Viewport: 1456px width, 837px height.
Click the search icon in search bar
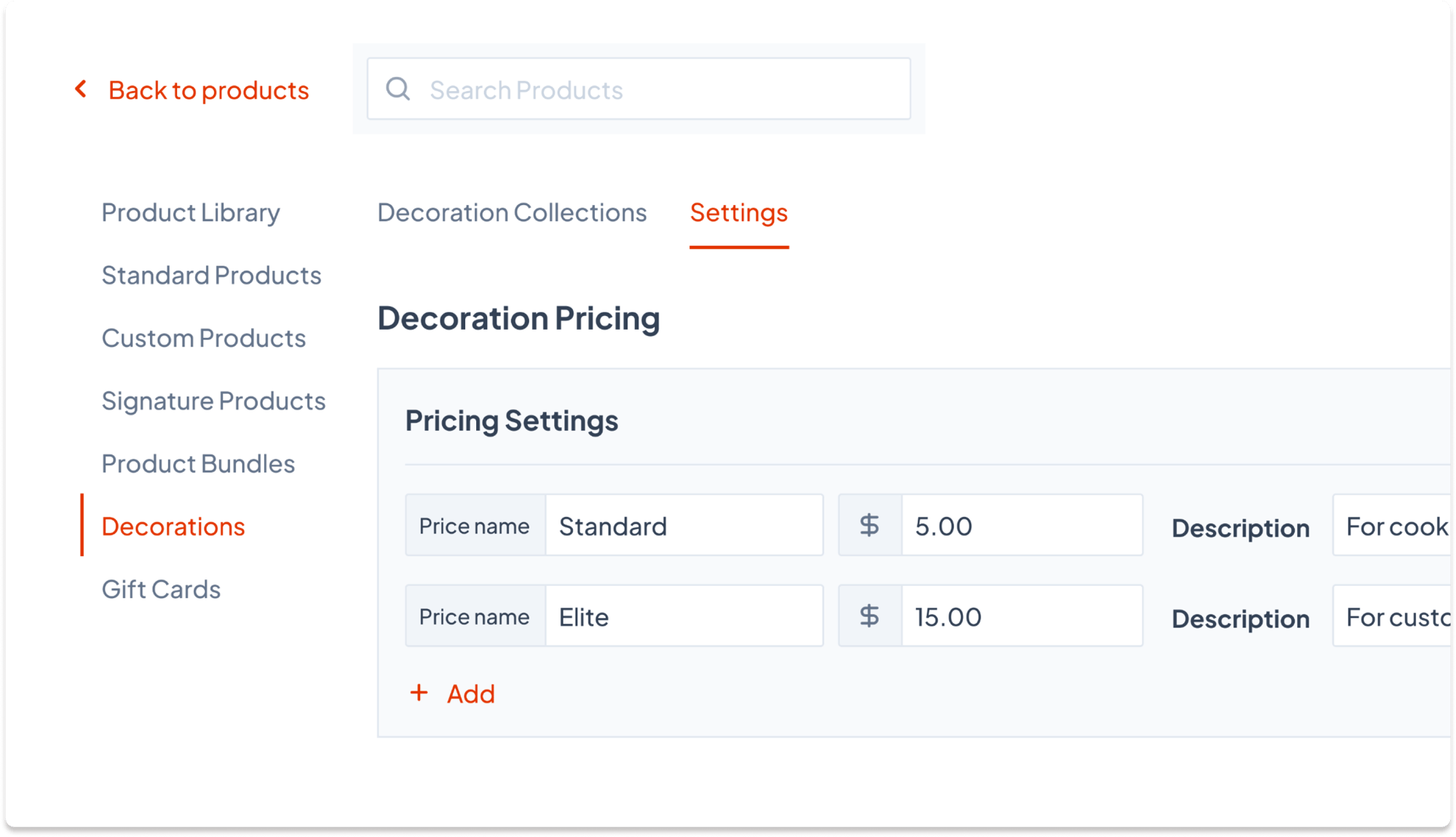[398, 89]
